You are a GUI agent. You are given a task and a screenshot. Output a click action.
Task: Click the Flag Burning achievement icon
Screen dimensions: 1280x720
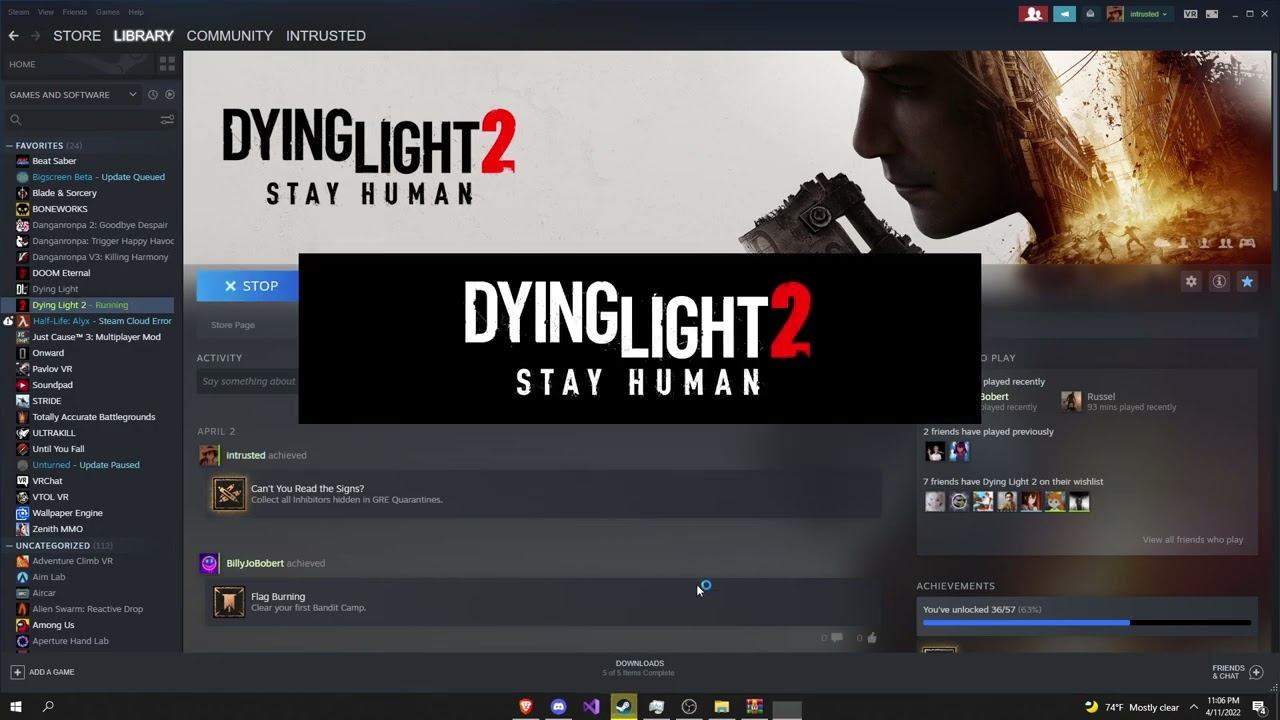coord(229,602)
